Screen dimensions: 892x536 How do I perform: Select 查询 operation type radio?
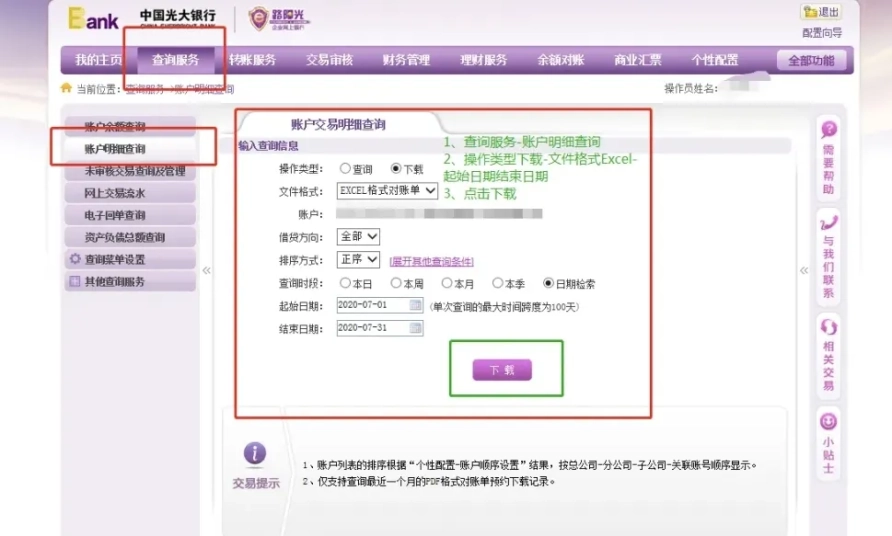[345, 168]
